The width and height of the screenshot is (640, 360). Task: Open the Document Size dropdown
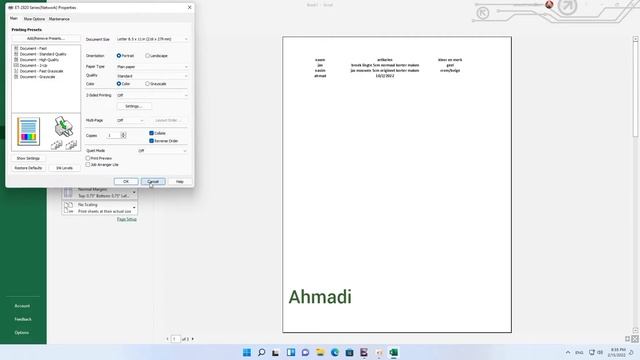(152, 39)
